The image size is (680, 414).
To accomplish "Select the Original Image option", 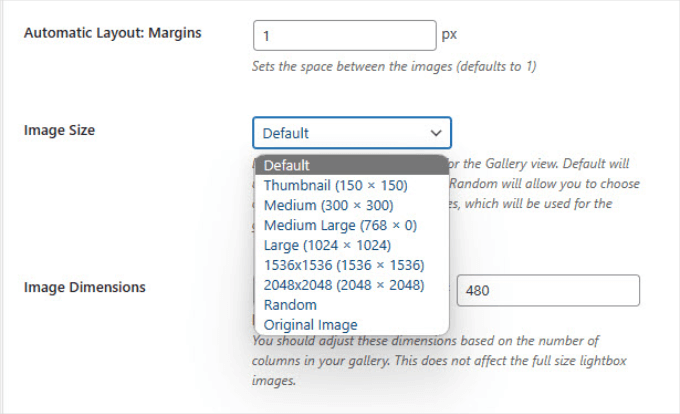I will 310,325.
